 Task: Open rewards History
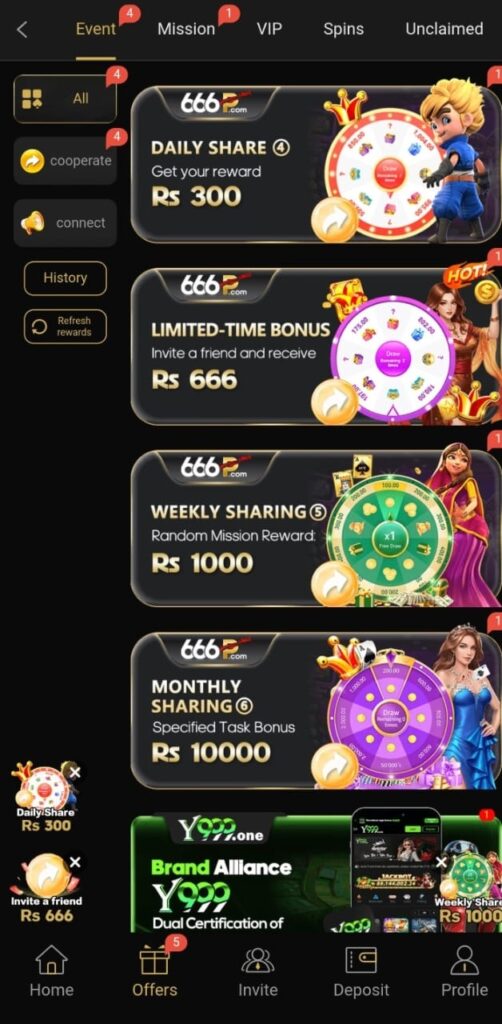[x=65, y=278]
